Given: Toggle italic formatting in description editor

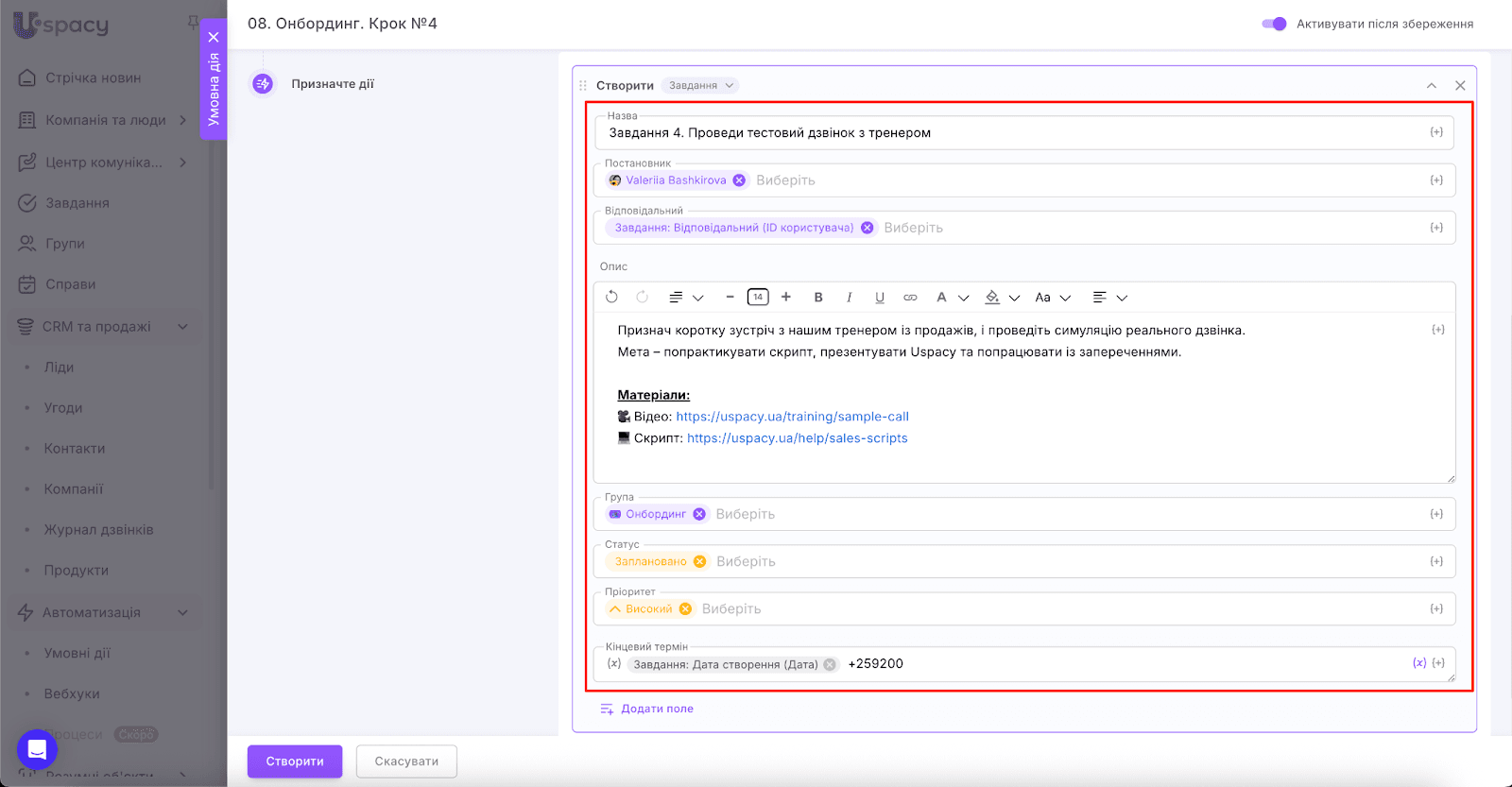Looking at the screenshot, I should (849, 297).
